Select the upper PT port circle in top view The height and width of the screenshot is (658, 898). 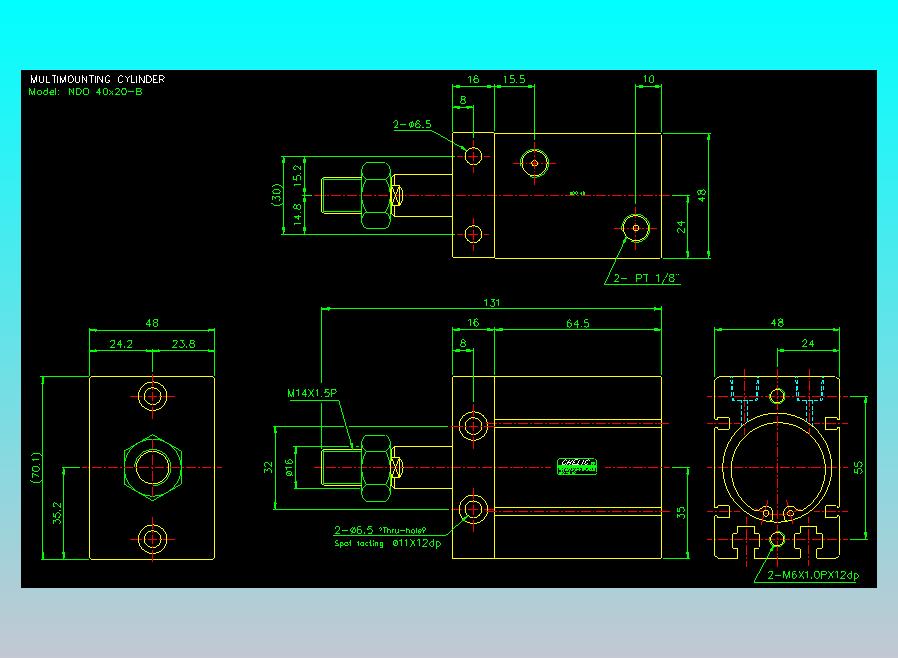point(534,163)
